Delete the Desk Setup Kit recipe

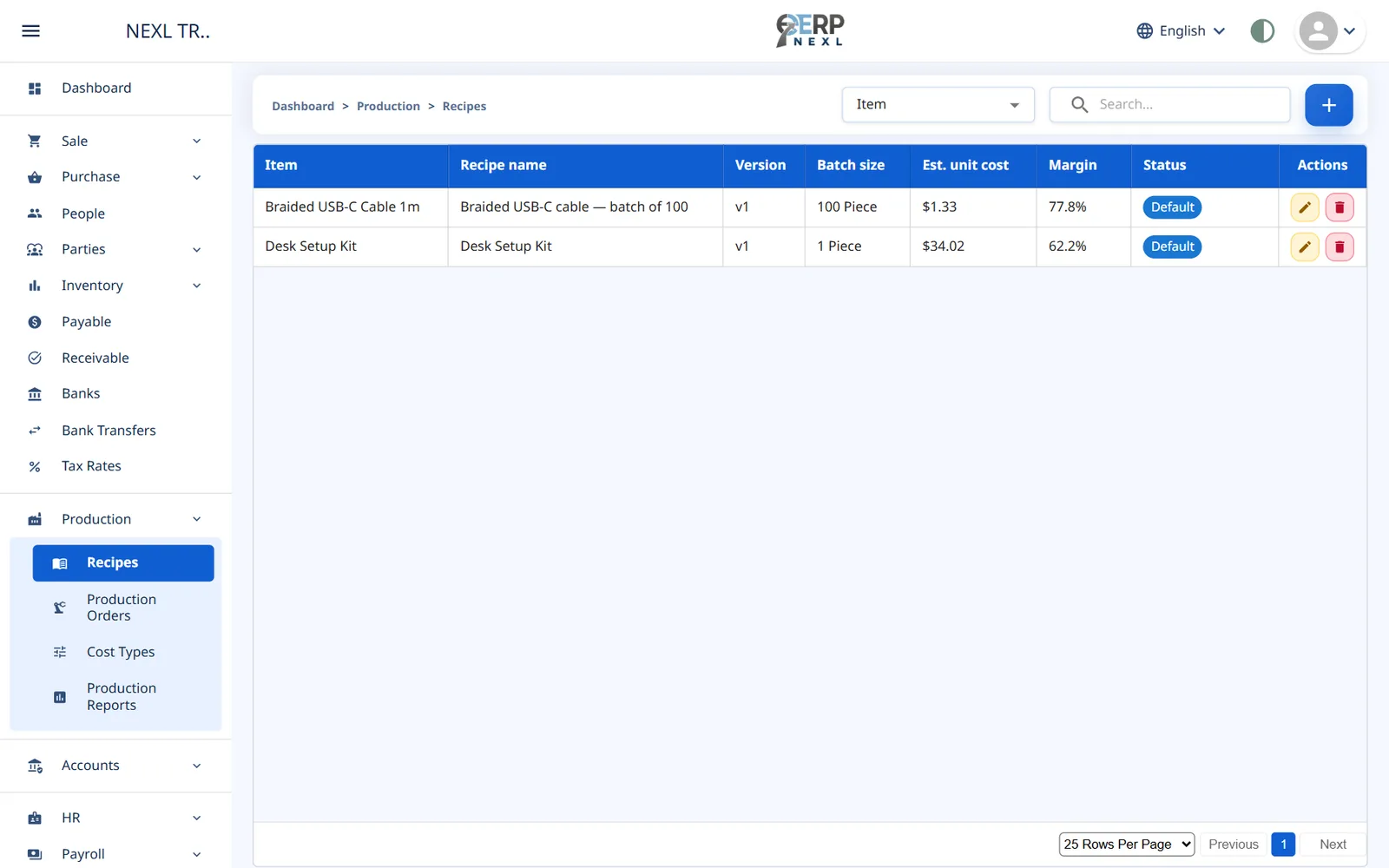[1340, 247]
